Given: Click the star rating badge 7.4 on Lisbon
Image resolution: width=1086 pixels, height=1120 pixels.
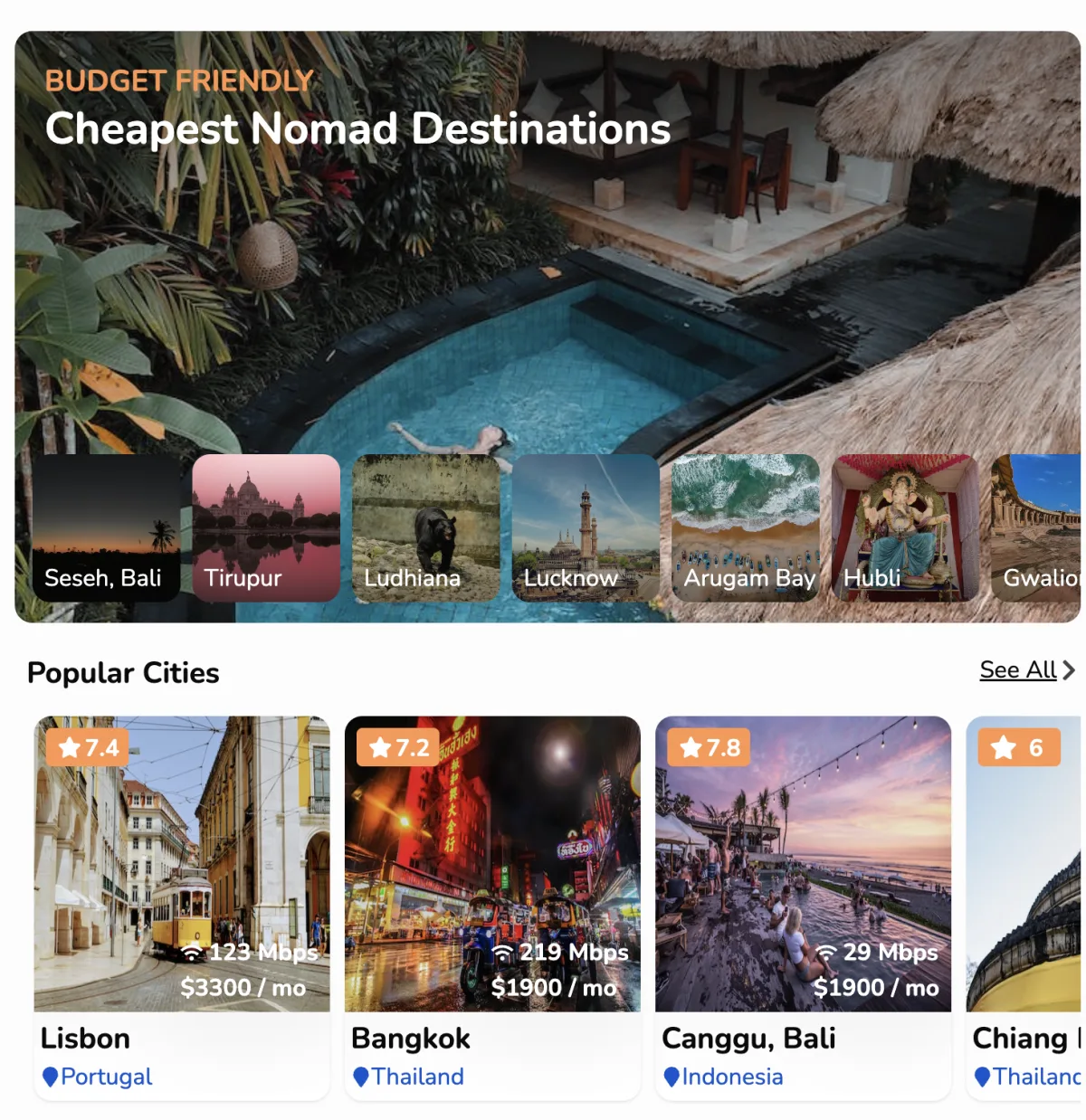Looking at the screenshot, I should [x=88, y=747].
